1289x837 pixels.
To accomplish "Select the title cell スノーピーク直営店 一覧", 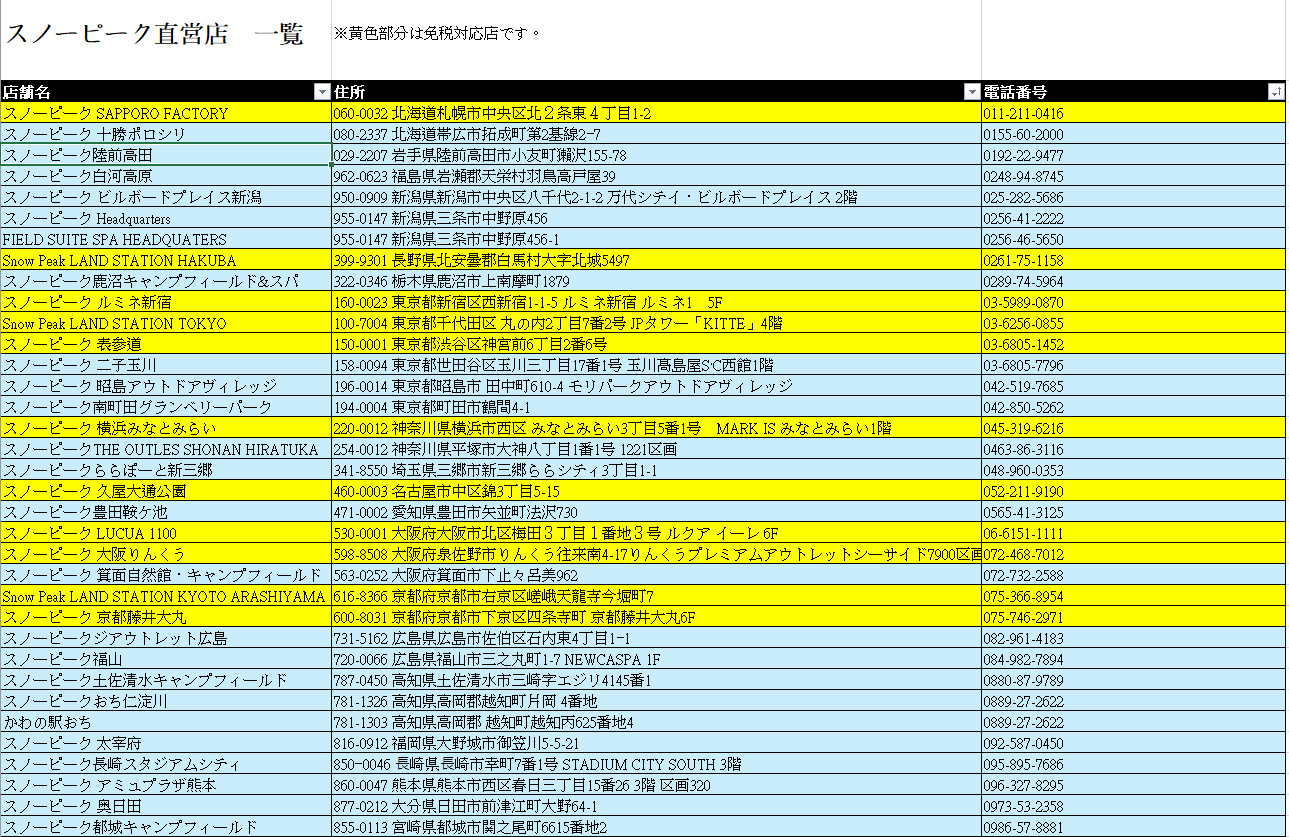I will click(166, 40).
